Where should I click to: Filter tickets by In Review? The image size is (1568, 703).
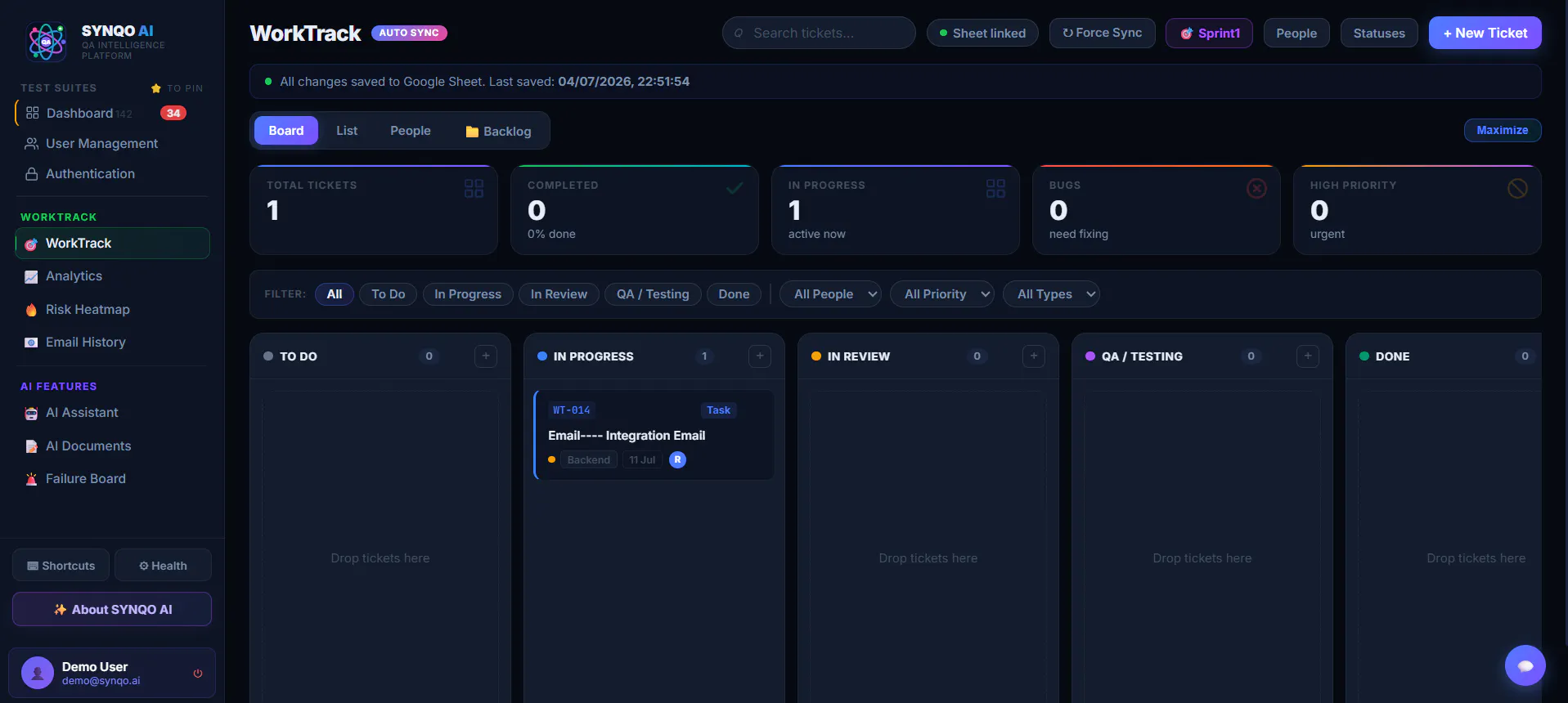[x=559, y=294]
